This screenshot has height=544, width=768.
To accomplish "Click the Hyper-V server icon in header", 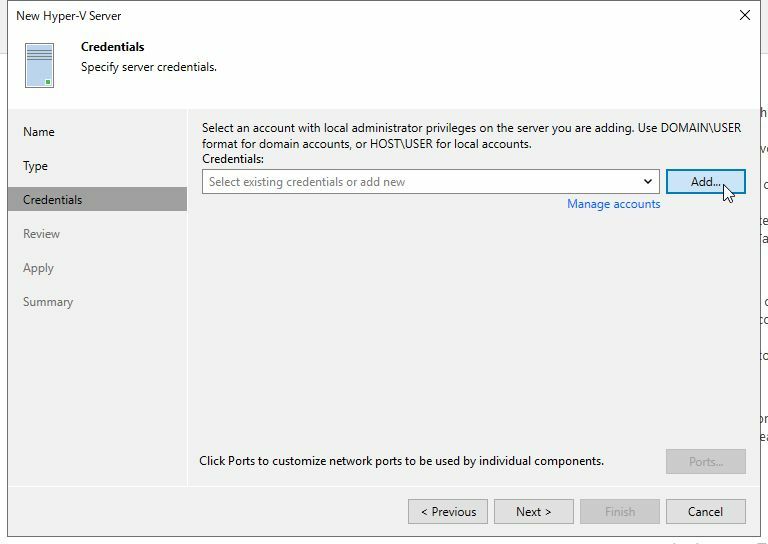I will (40, 65).
